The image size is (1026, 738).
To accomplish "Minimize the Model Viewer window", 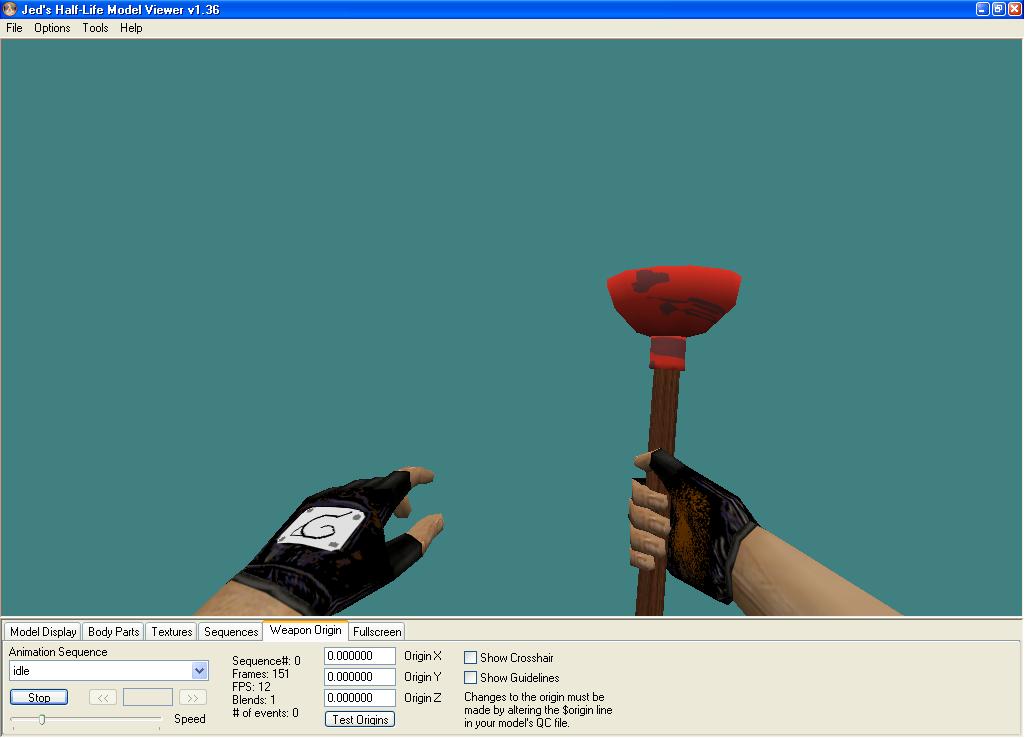I will (982, 9).
